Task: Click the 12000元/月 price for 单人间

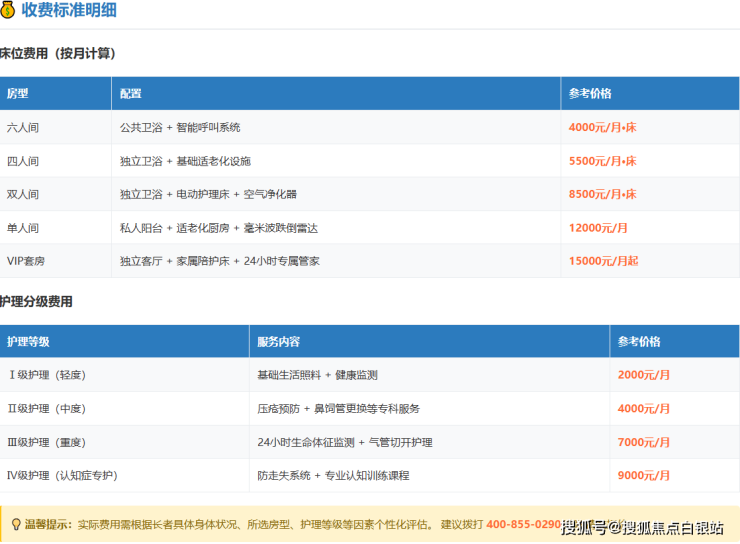Action: [x=598, y=228]
